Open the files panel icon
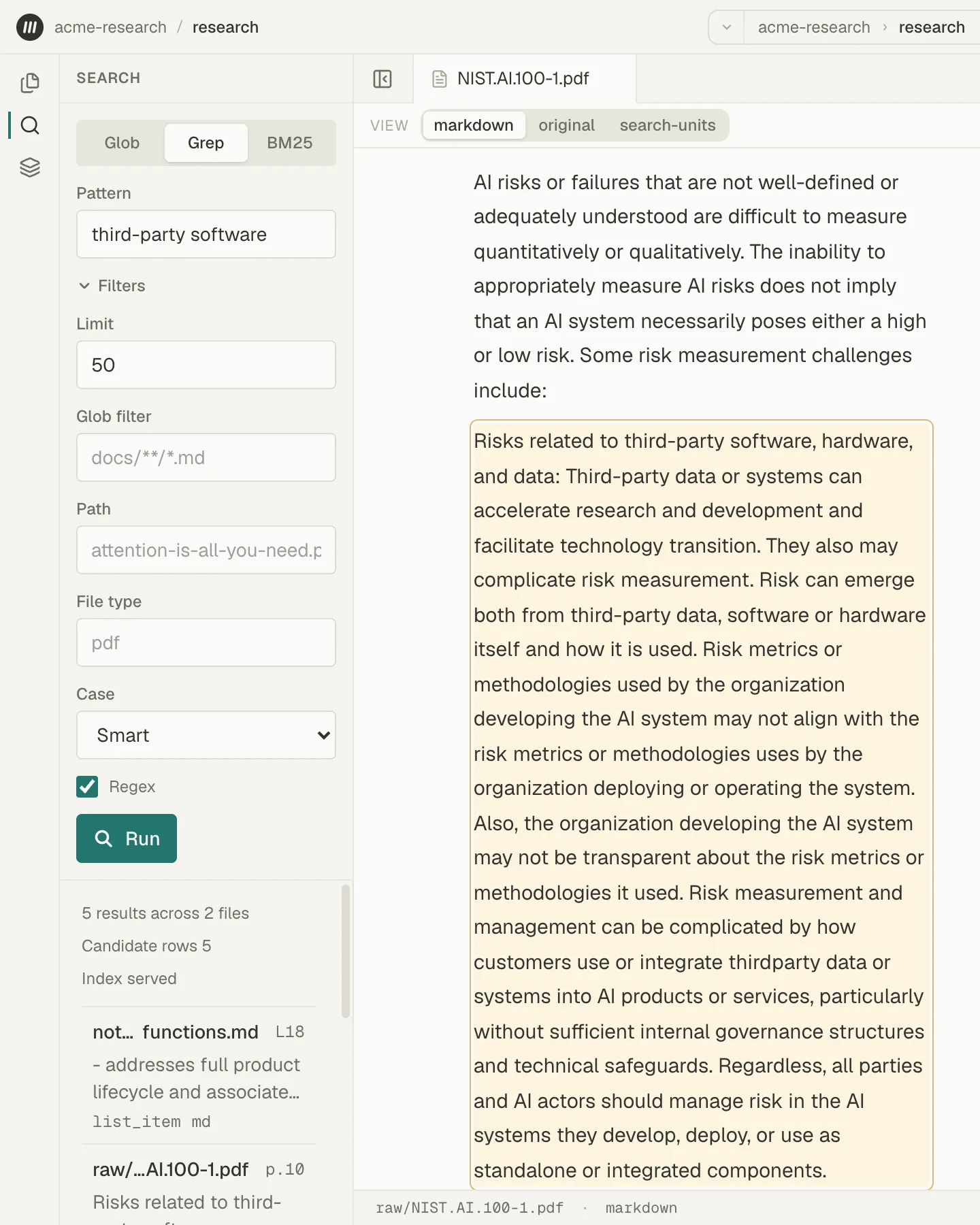 (x=30, y=83)
